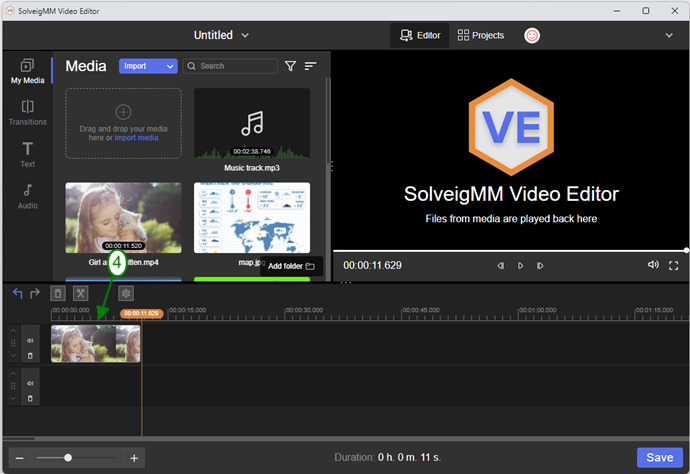This screenshot has width=690, height=474.
Task: Zoom out the timeline with minus
Action: (19, 458)
